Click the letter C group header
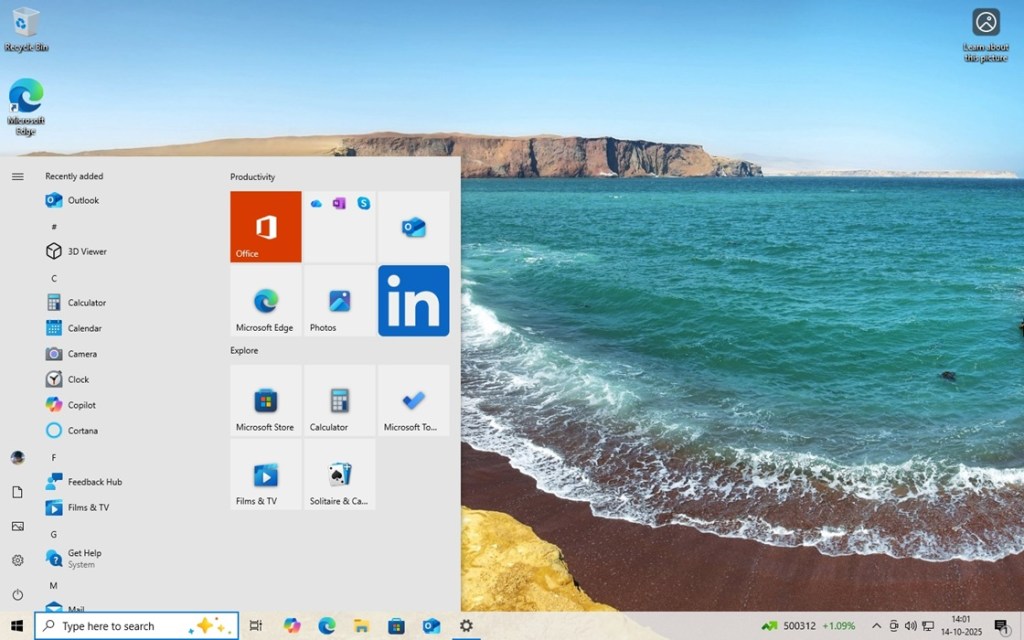1024x640 pixels. point(54,278)
